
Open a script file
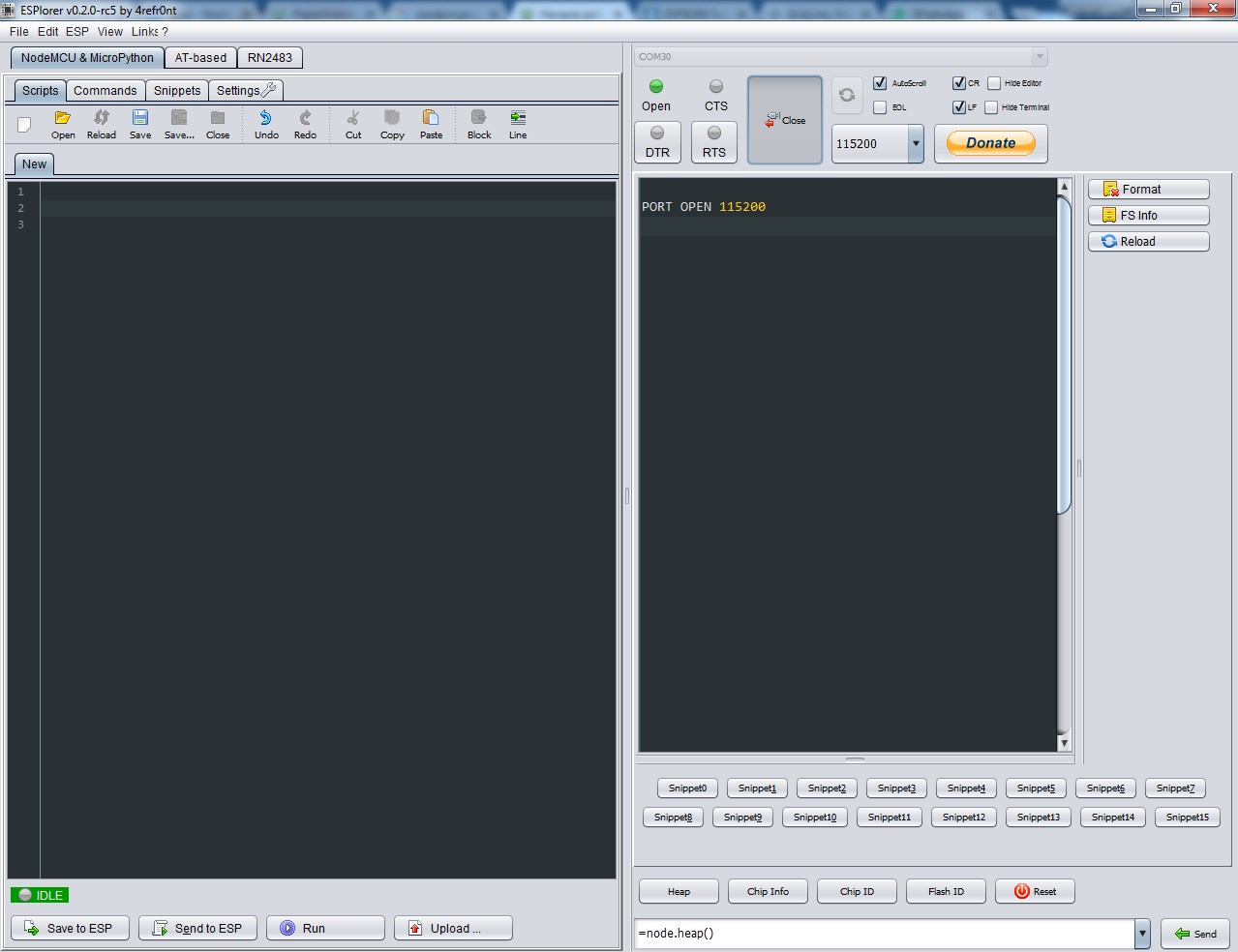(62, 124)
